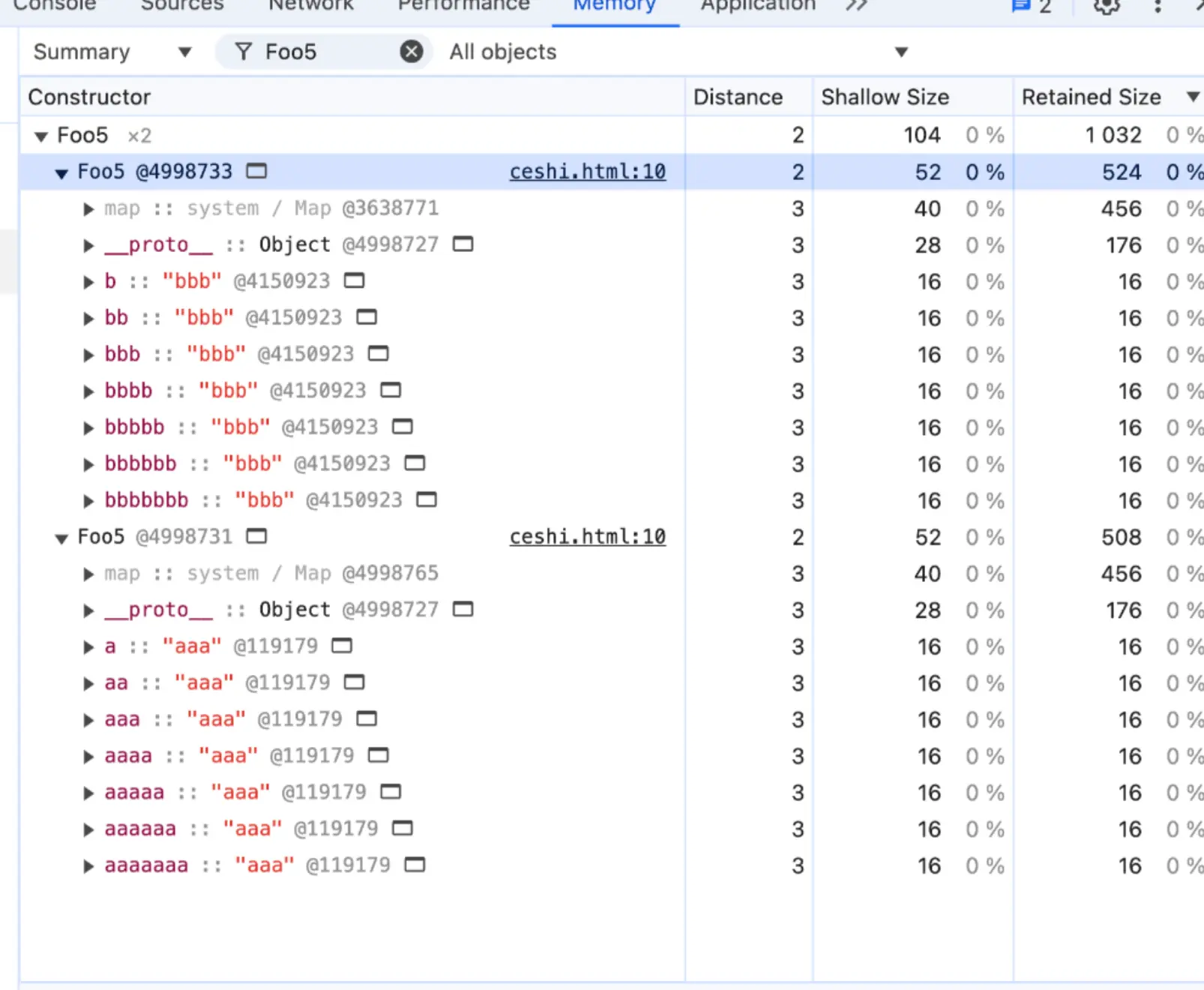1204x990 pixels.
Task: Click window icon beside aaa :: "aaa"
Action: (x=367, y=718)
